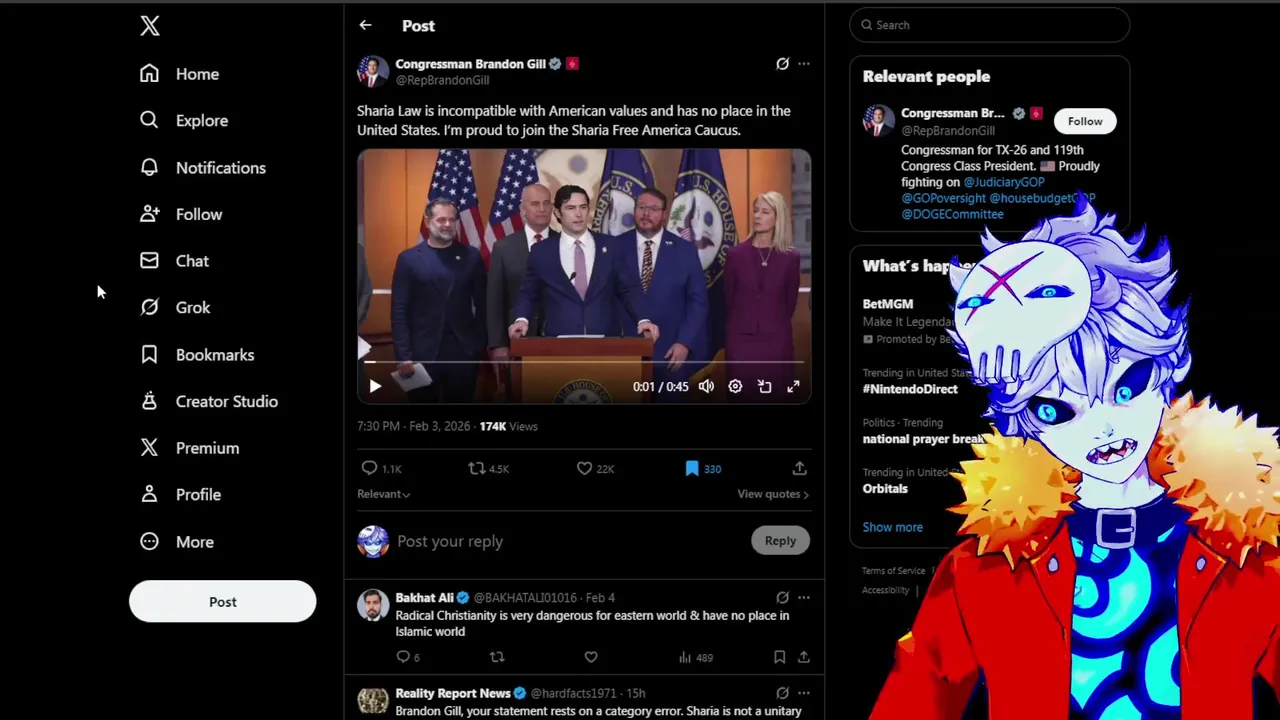
Task: Click the X logo icon
Action: pyautogui.click(x=150, y=26)
